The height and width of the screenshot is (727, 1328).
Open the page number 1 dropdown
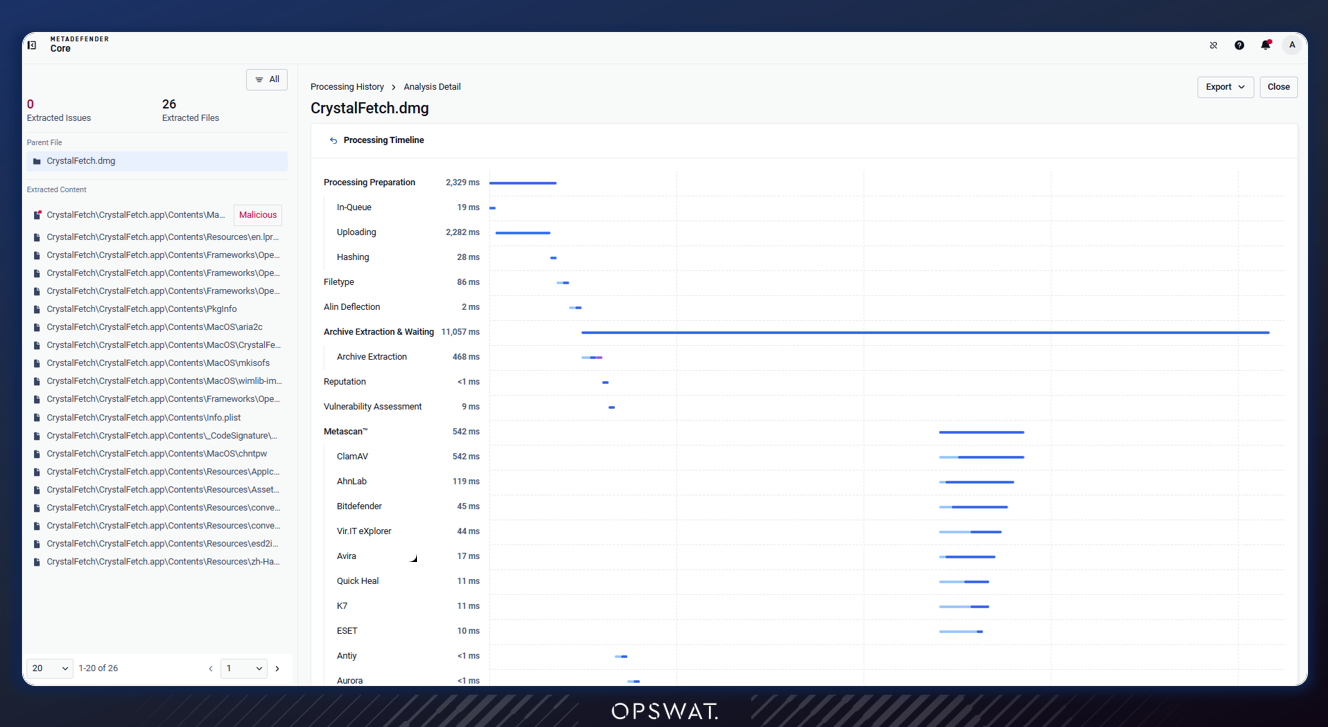pos(244,668)
